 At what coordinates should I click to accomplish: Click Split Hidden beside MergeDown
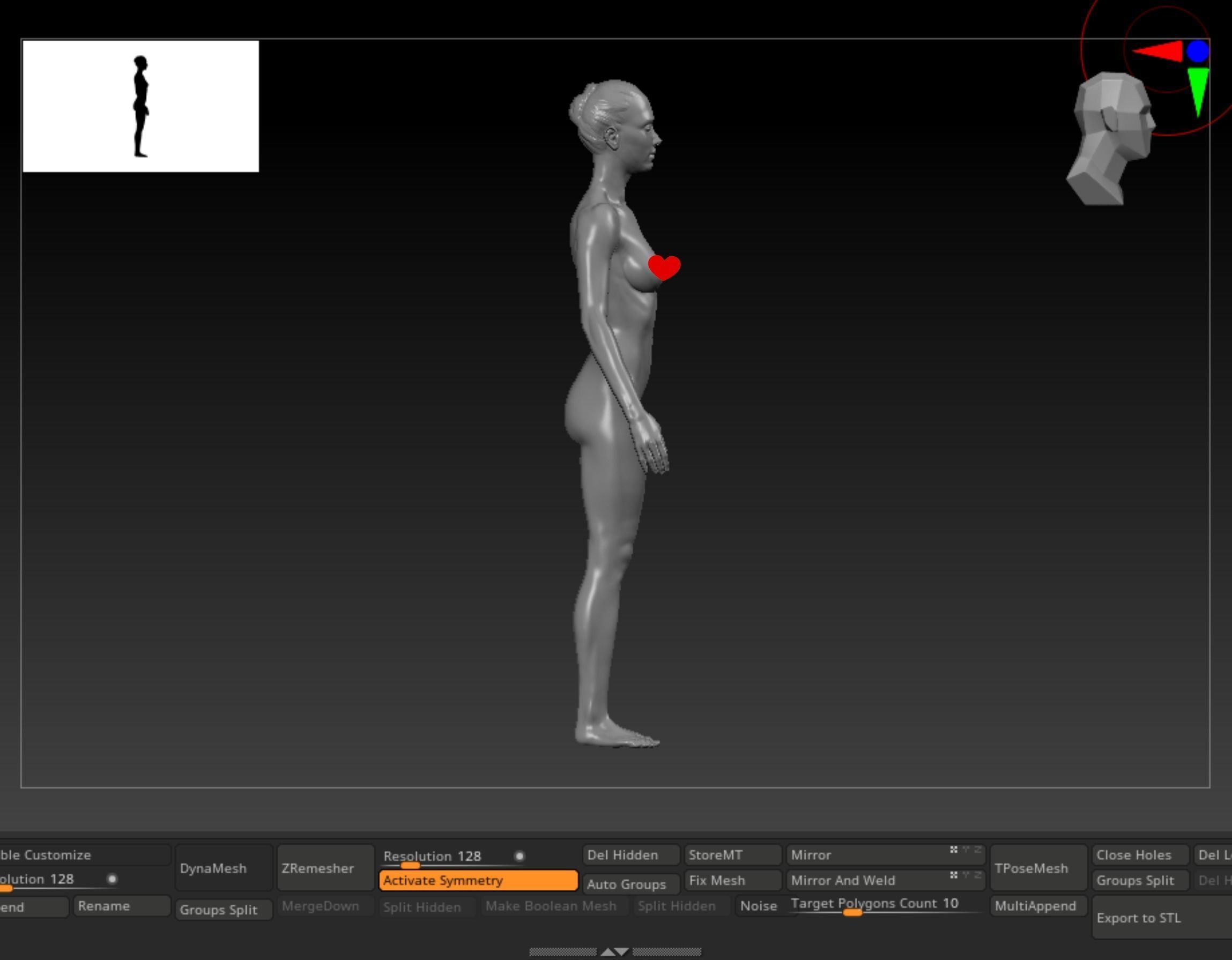click(428, 907)
